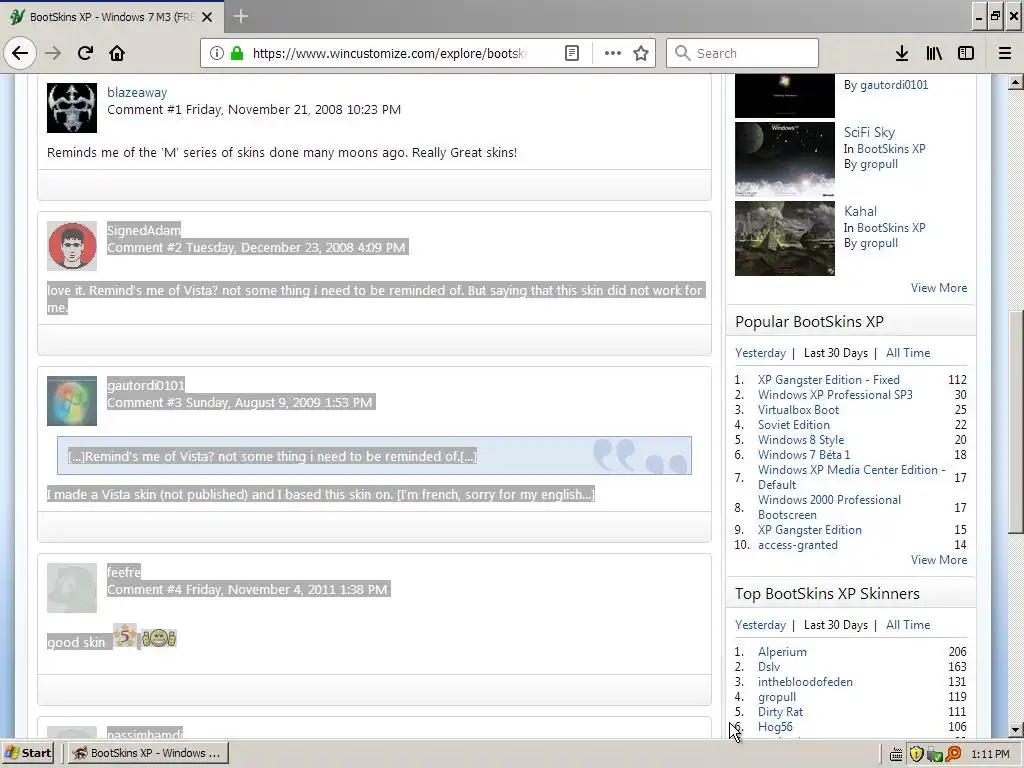
Task: Open the Windows Start menu
Action: (x=28, y=753)
